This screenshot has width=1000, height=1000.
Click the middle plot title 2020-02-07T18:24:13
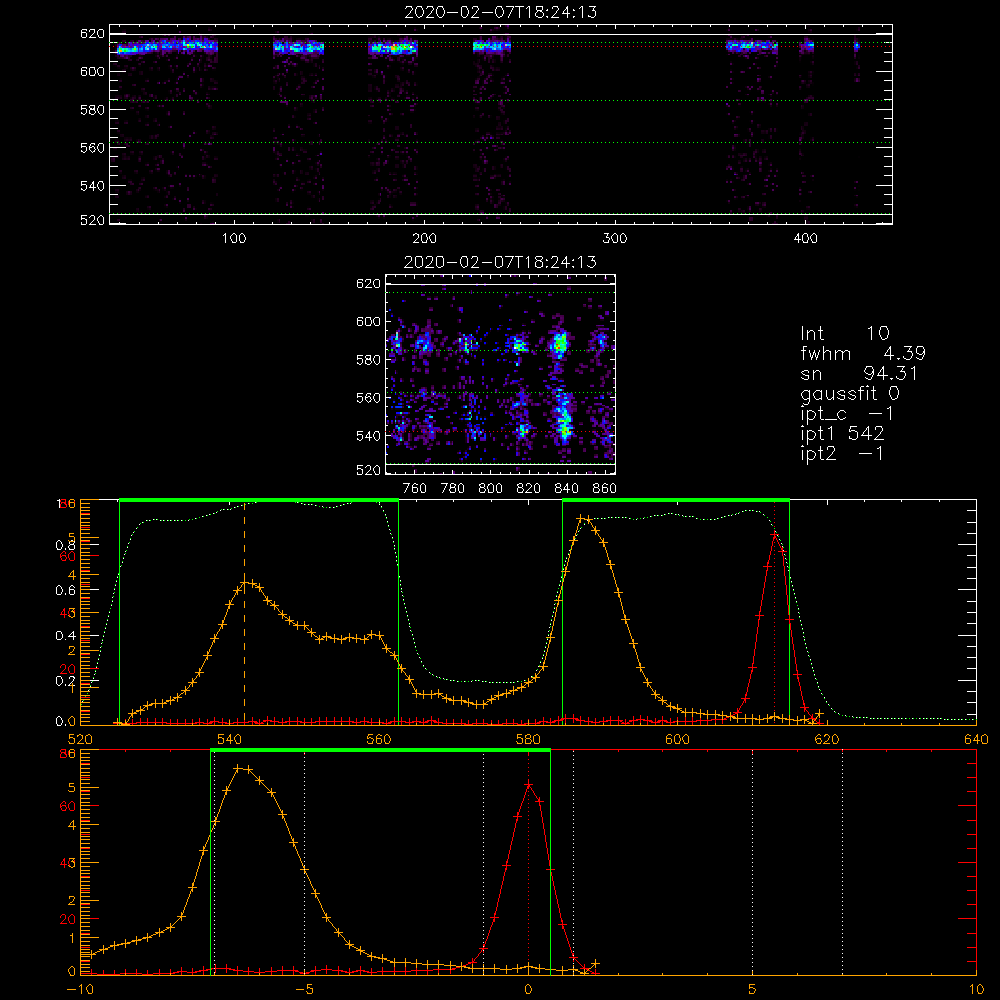501,262
